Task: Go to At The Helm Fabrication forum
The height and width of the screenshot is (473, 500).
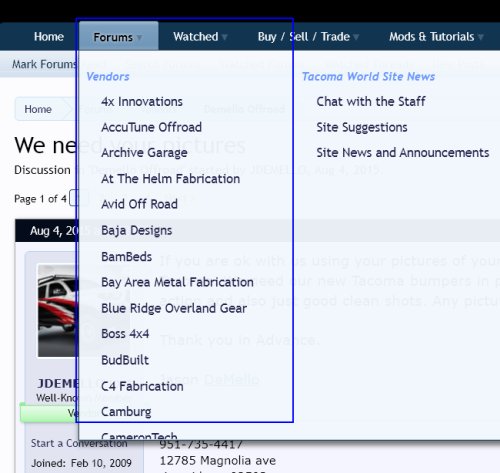Action: click(x=170, y=179)
